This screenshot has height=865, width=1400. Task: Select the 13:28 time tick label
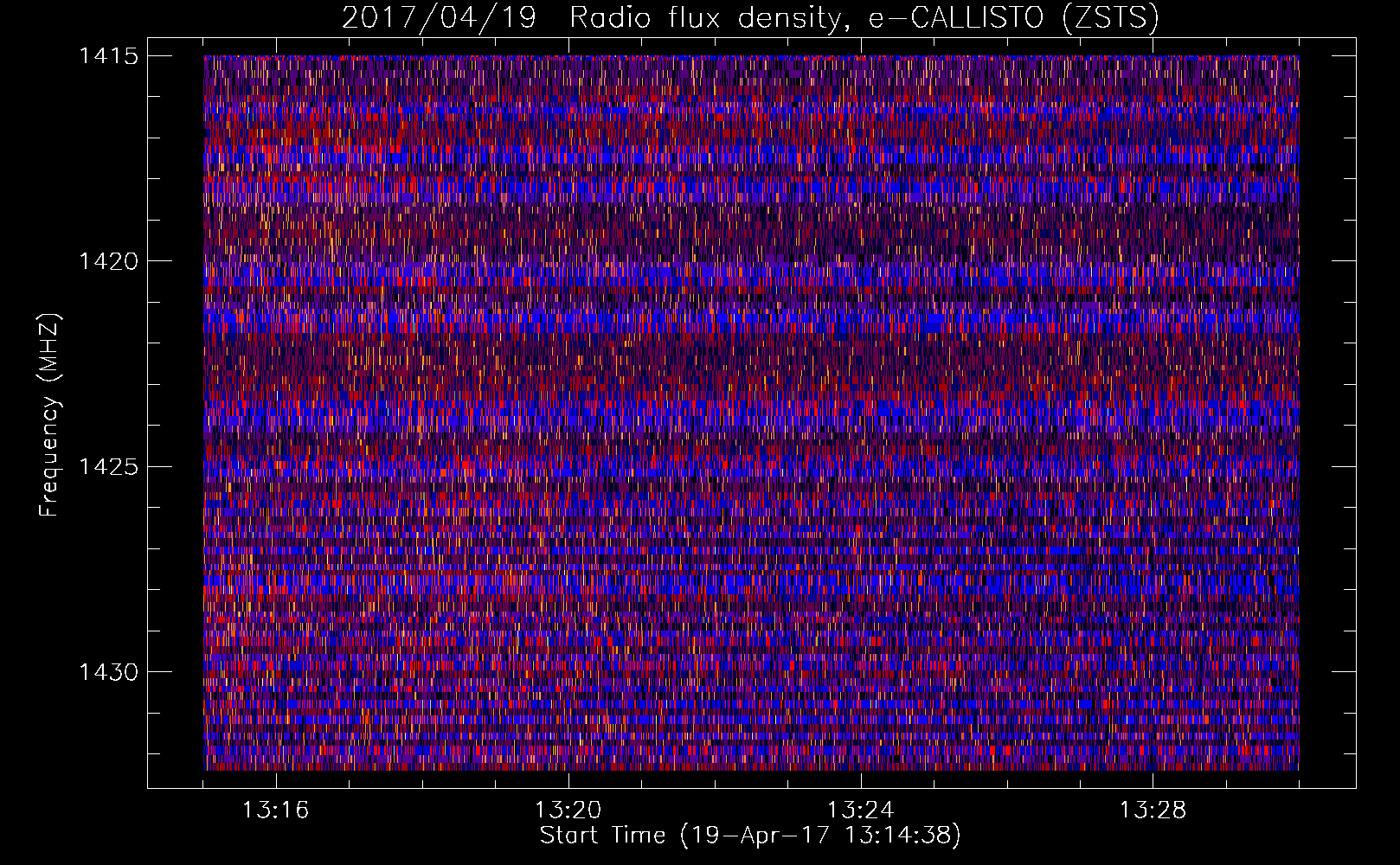(x=1153, y=811)
